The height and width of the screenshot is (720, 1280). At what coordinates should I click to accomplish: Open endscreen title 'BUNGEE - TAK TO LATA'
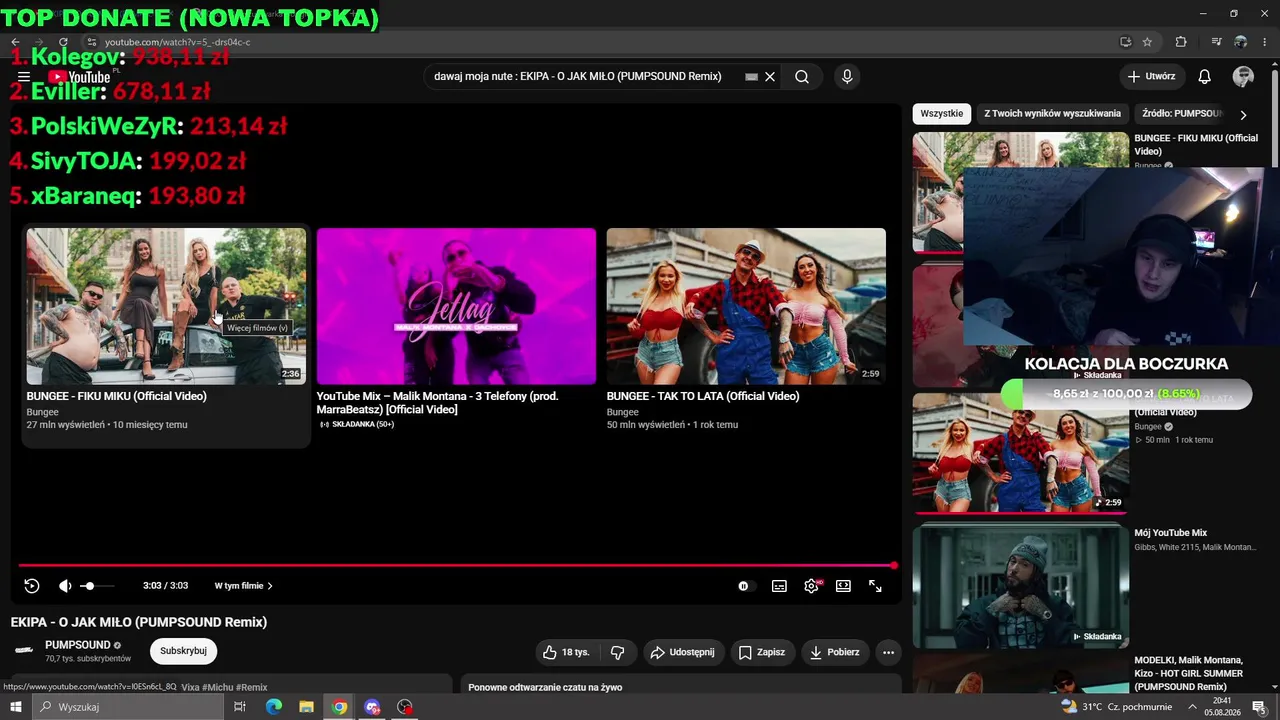coord(703,396)
